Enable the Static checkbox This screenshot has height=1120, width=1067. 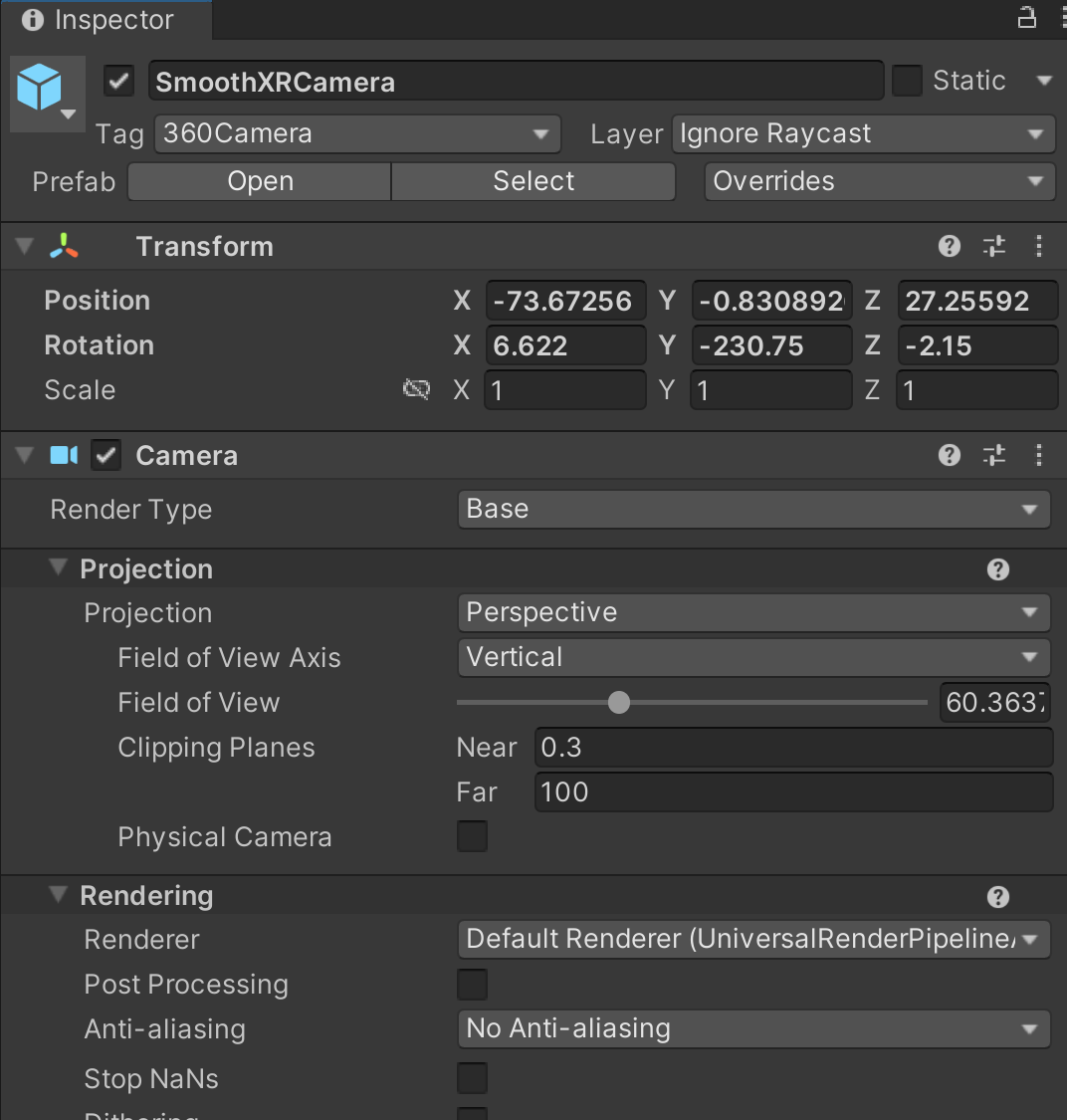907,81
